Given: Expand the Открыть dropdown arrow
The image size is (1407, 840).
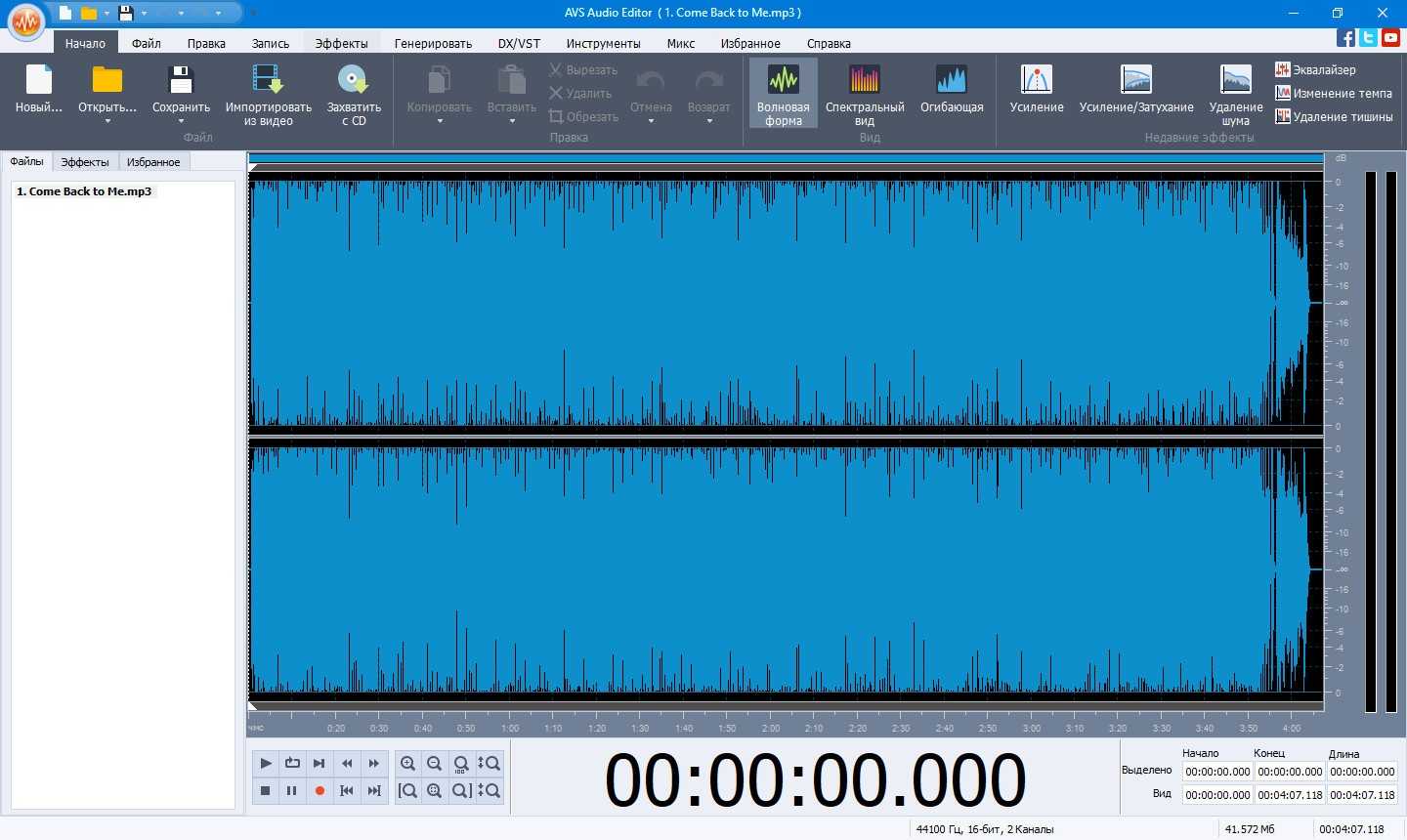Looking at the screenshot, I should coord(107,121).
